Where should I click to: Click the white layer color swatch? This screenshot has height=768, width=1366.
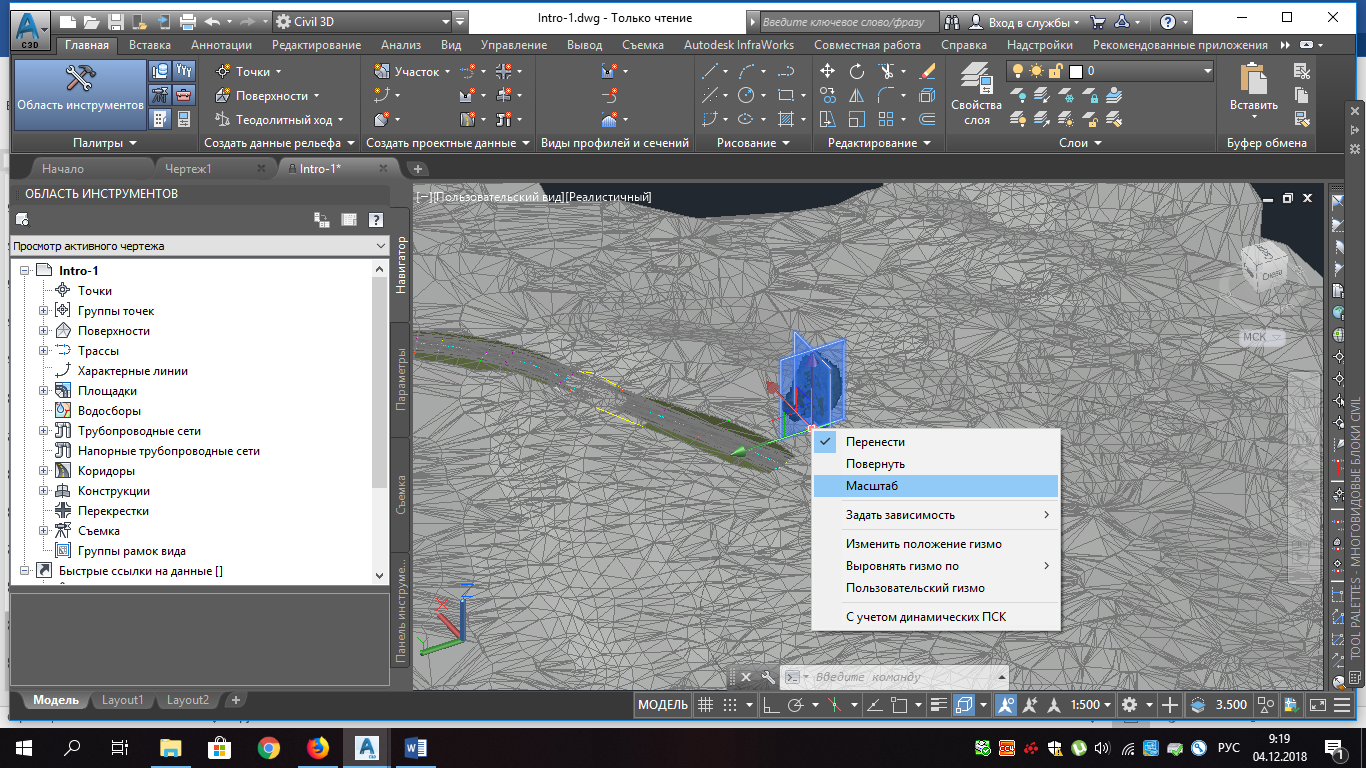pos(1076,71)
